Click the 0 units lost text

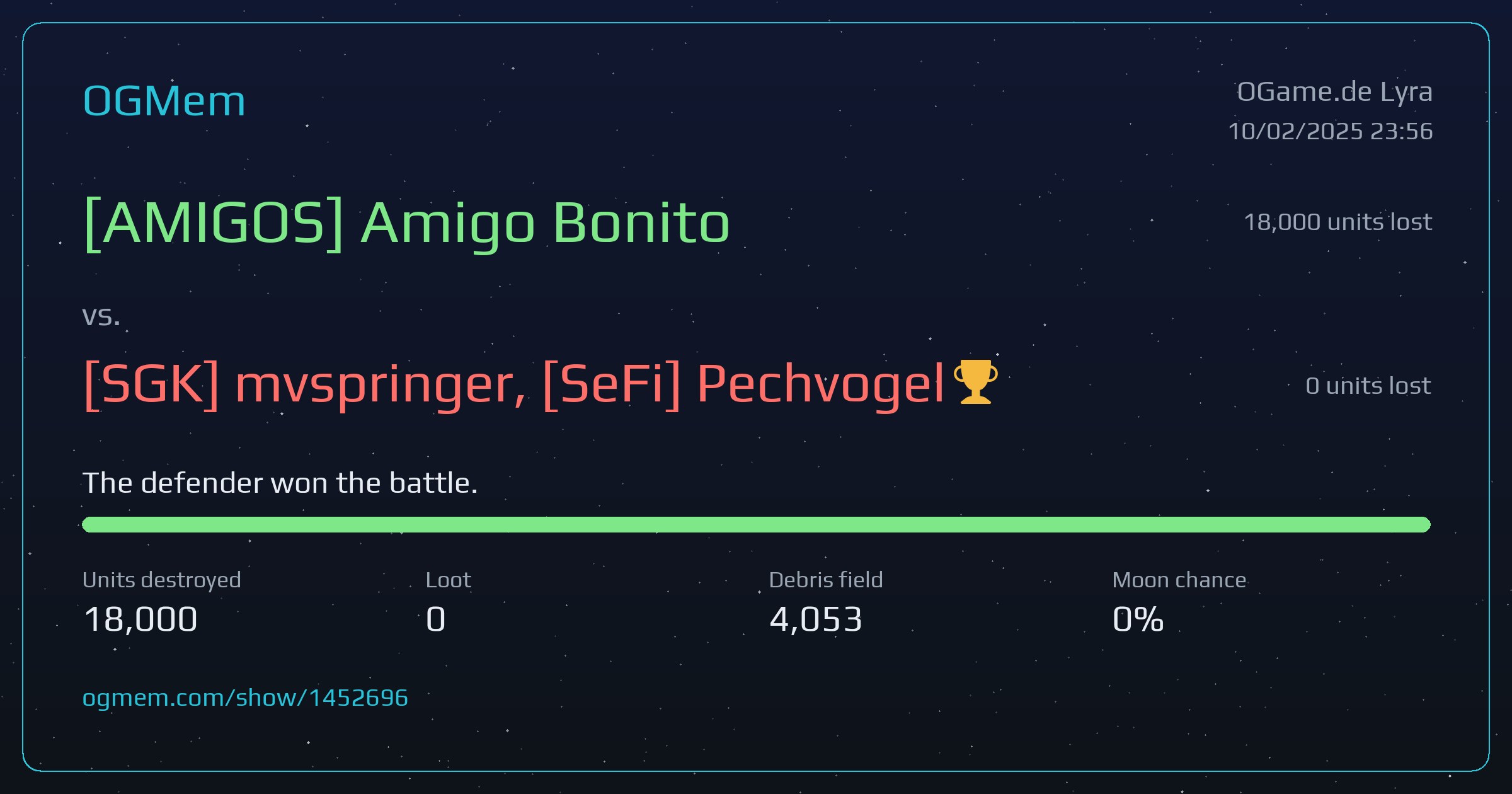[1368, 386]
